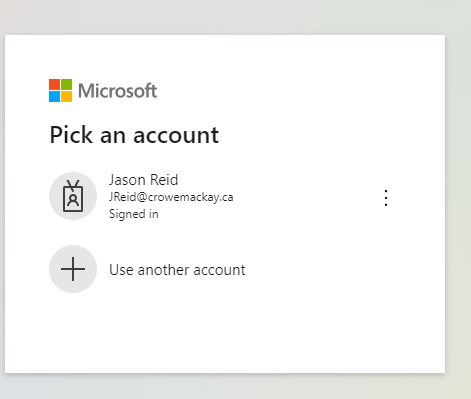Click the "Pick an account" heading
This screenshot has height=399, width=471.
[x=134, y=135]
